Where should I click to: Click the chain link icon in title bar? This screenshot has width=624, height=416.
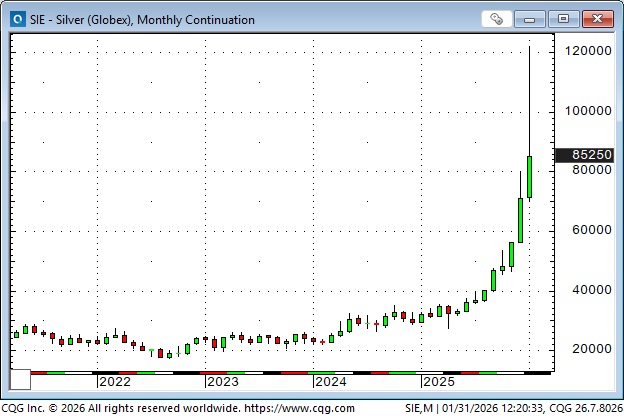pos(496,19)
